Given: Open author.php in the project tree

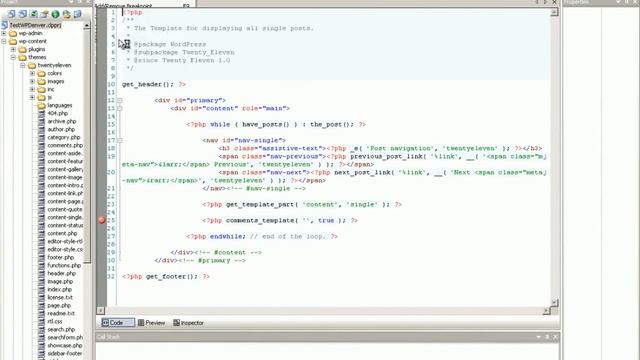Looking at the screenshot, I should point(61,129).
